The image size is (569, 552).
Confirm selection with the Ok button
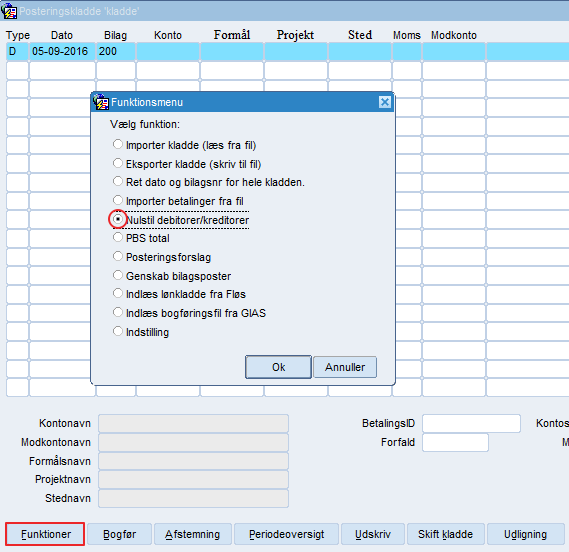pyautogui.click(x=278, y=367)
